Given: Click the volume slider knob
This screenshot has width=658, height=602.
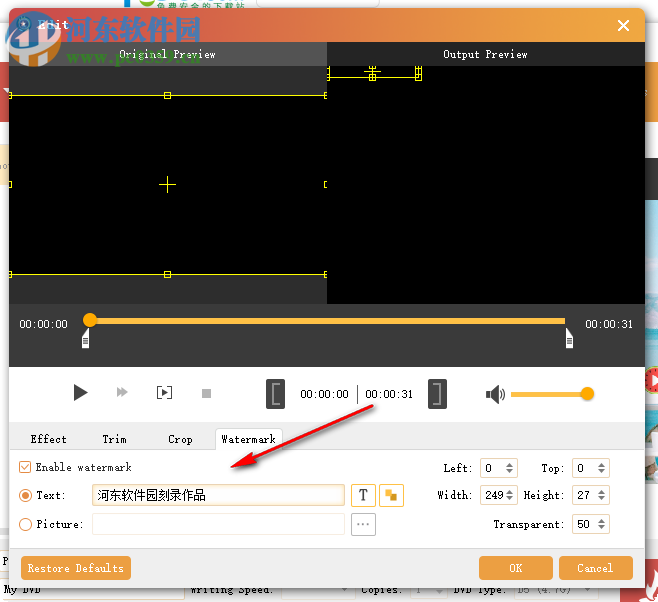Looking at the screenshot, I should coord(587,394).
